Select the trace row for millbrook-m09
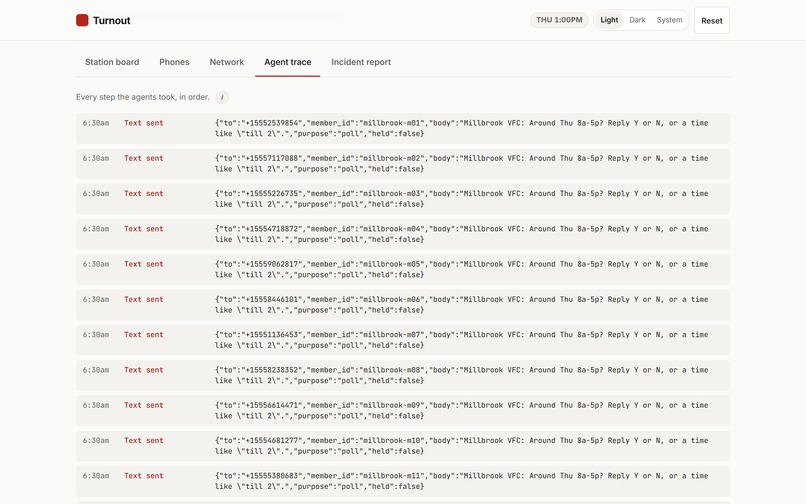This screenshot has height=504, width=806. point(402,410)
